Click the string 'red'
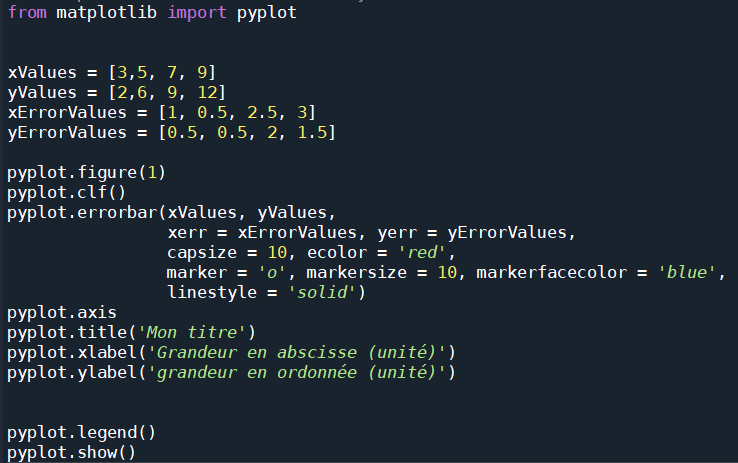This screenshot has height=463, width=738. point(421,253)
